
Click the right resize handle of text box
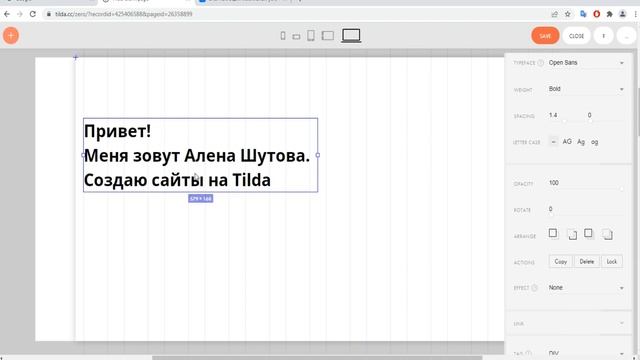pyautogui.click(x=318, y=155)
